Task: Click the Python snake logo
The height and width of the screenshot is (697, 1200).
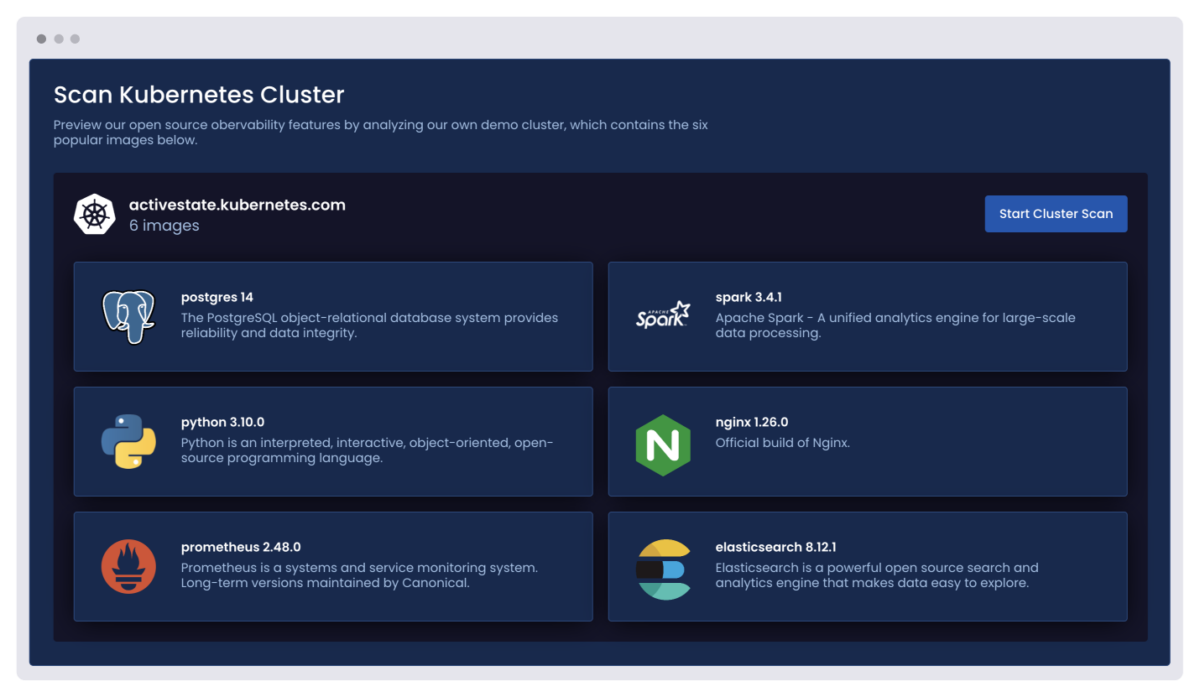Action: 128,441
